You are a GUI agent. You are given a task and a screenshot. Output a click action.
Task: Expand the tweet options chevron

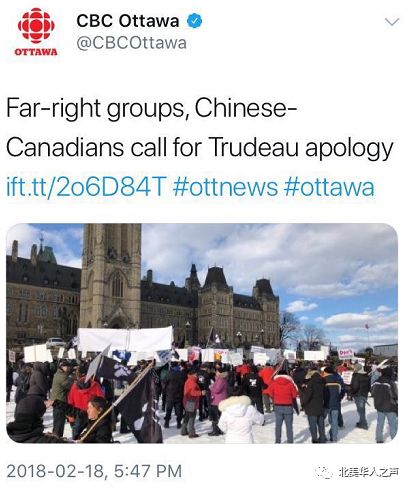[392, 22]
